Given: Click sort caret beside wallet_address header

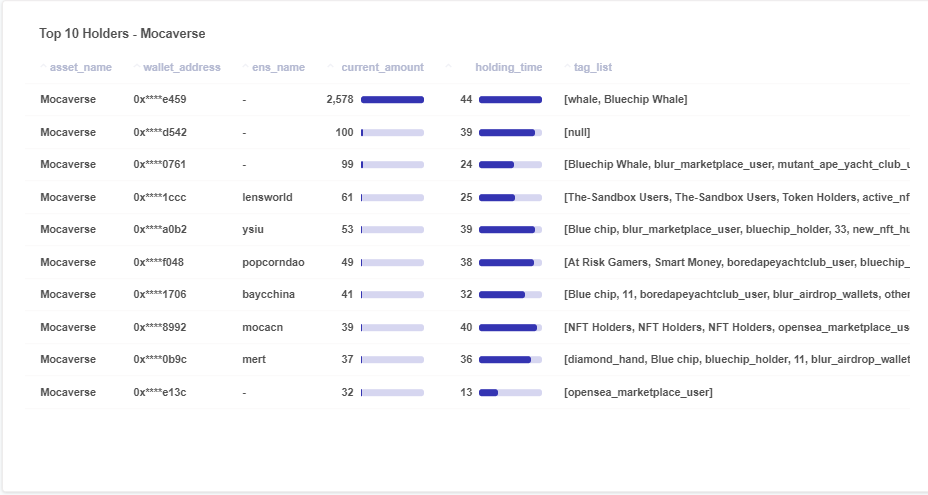Looking at the screenshot, I should pos(137,66).
